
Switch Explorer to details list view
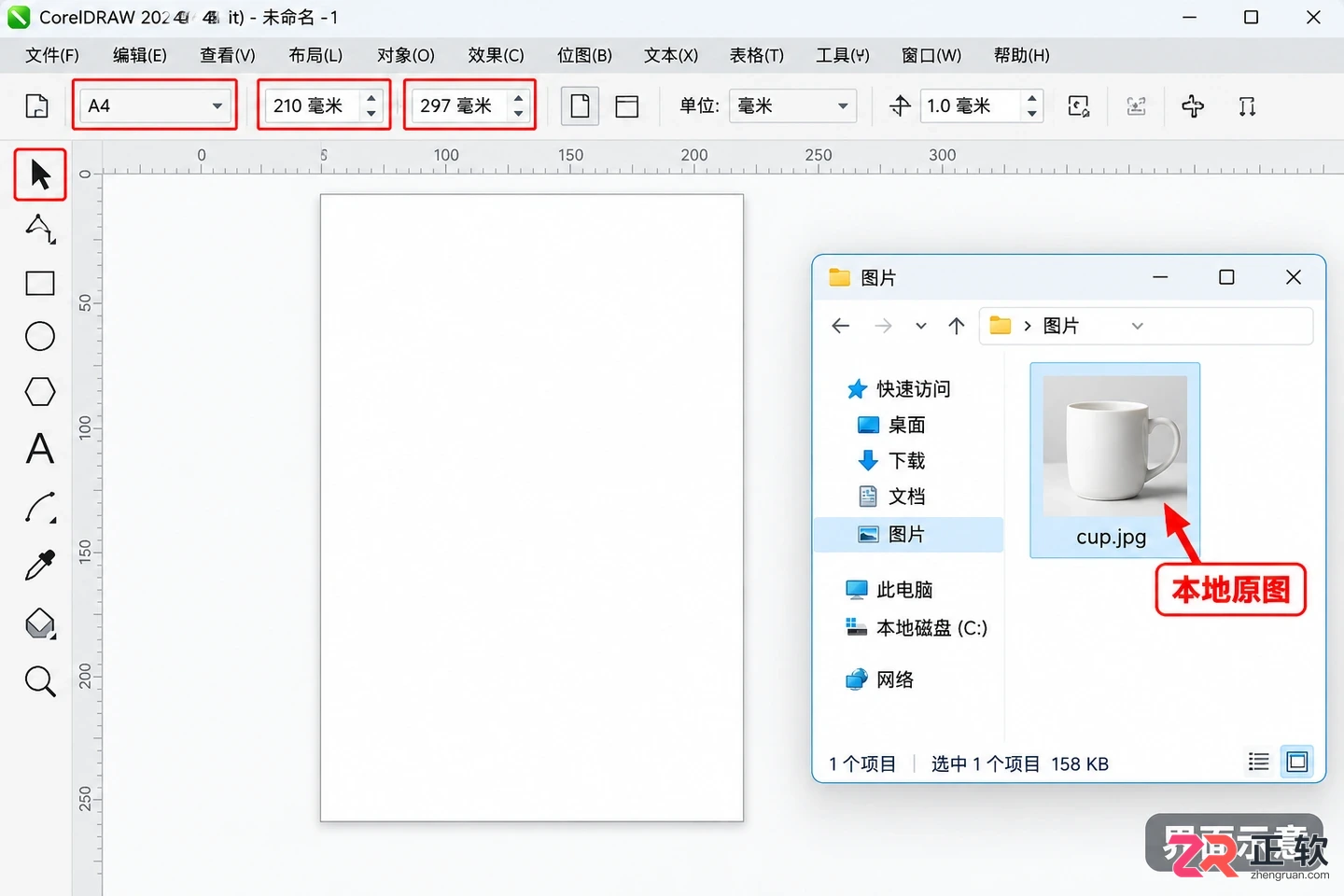[1258, 762]
